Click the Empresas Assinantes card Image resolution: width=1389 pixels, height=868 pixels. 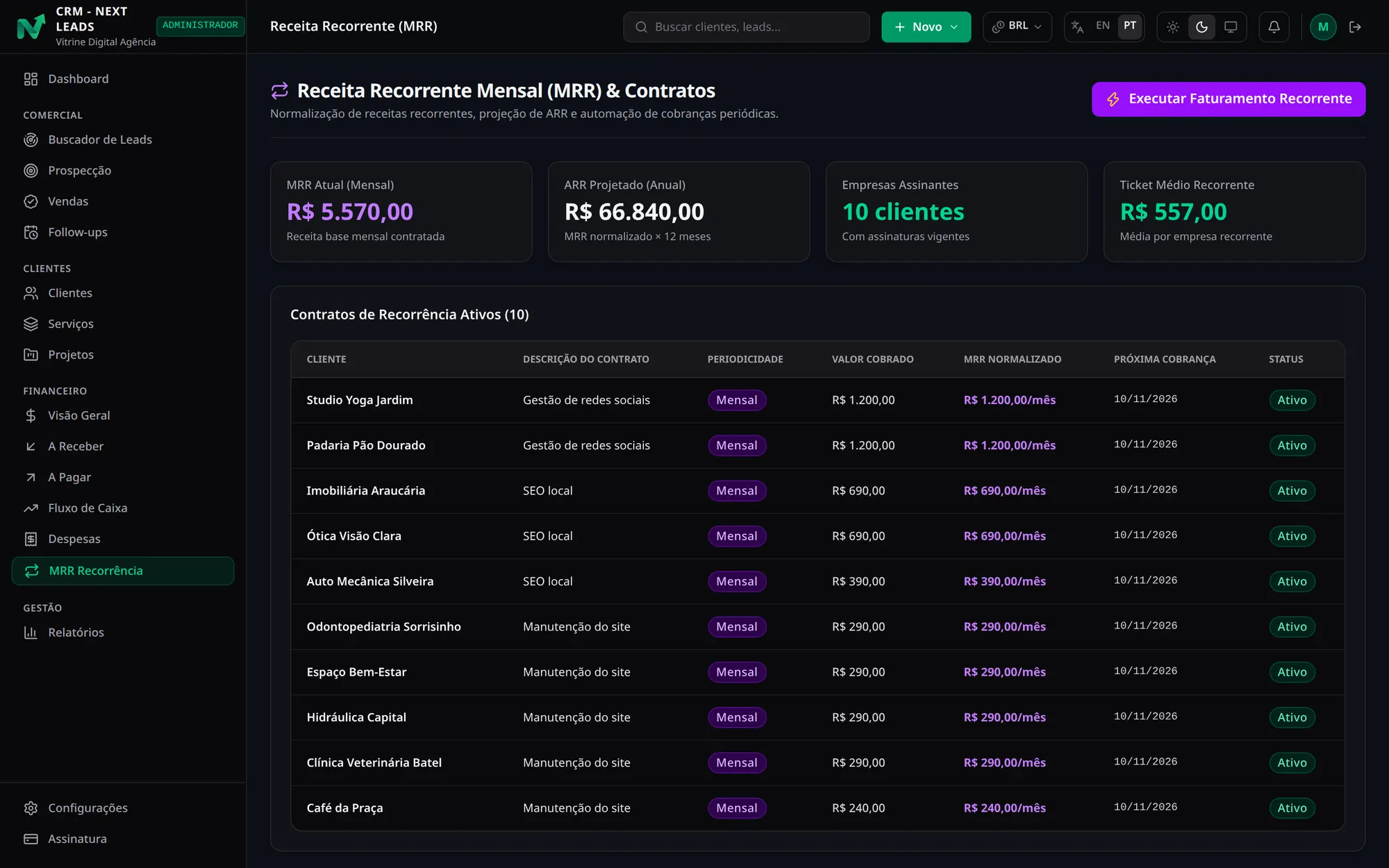pos(956,212)
